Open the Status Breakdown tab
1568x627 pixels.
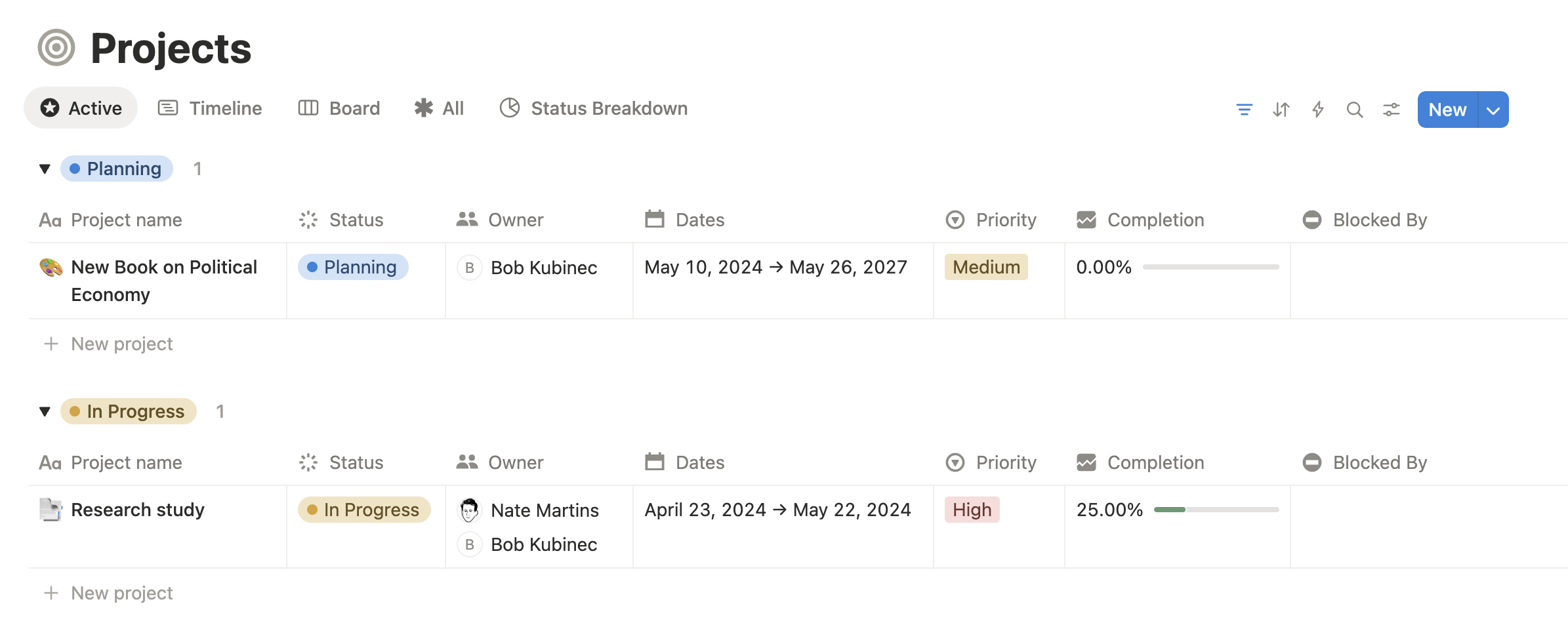pos(594,108)
